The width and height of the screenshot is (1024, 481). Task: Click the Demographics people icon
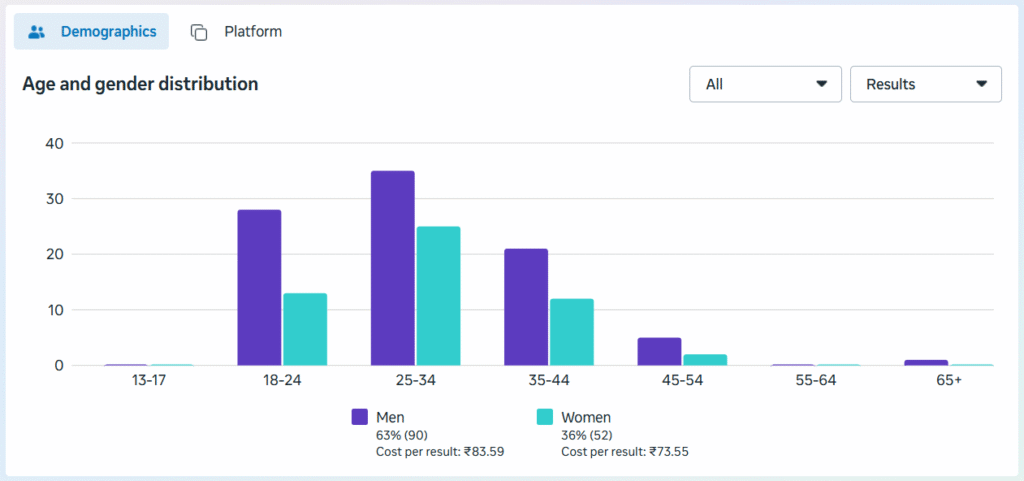[x=37, y=32]
